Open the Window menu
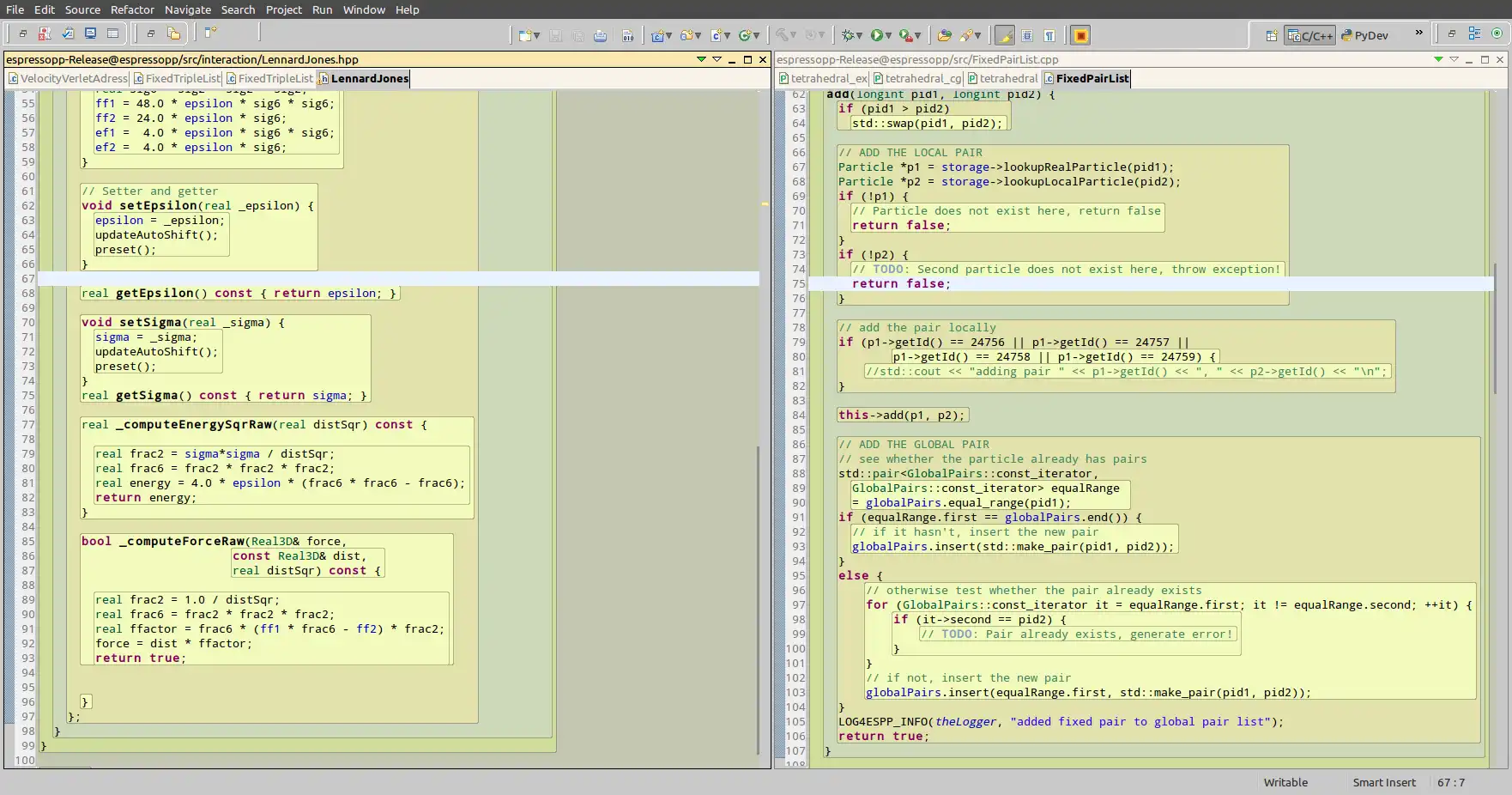Screen dimensions: 1512x795 click(x=365, y=9)
